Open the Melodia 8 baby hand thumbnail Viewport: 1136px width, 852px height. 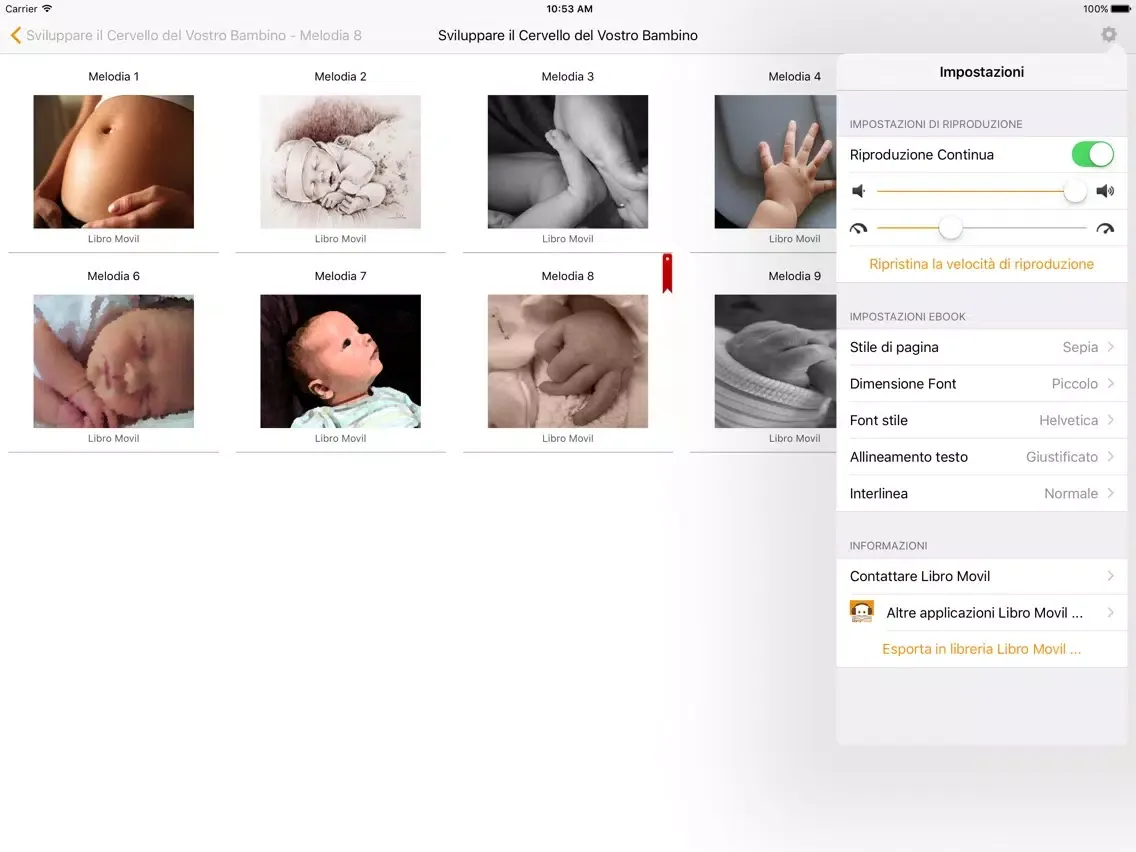[x=568, y=361]
